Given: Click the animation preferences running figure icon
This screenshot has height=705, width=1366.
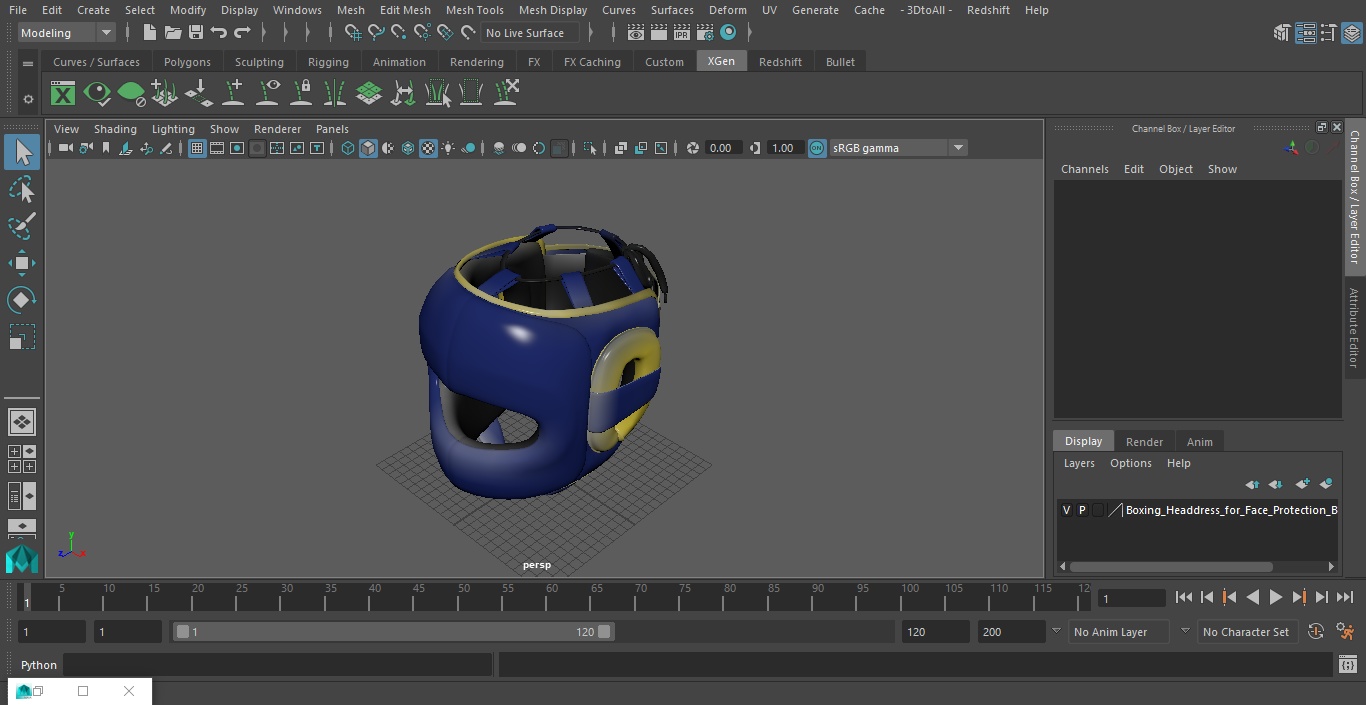Looking at the screenshot, I should (1345, 632).
